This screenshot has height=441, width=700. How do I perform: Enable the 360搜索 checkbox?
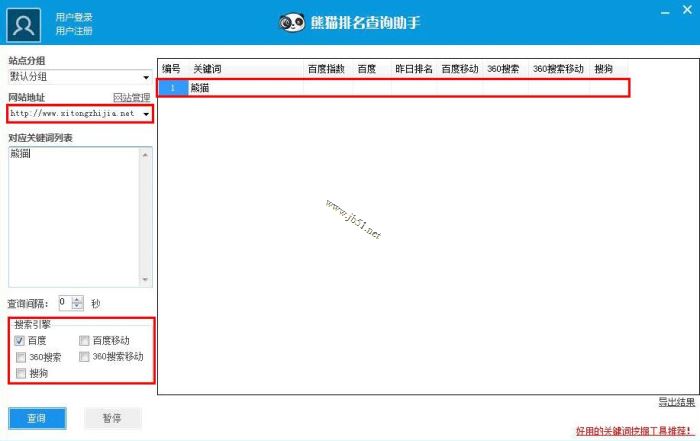(21, 357)
